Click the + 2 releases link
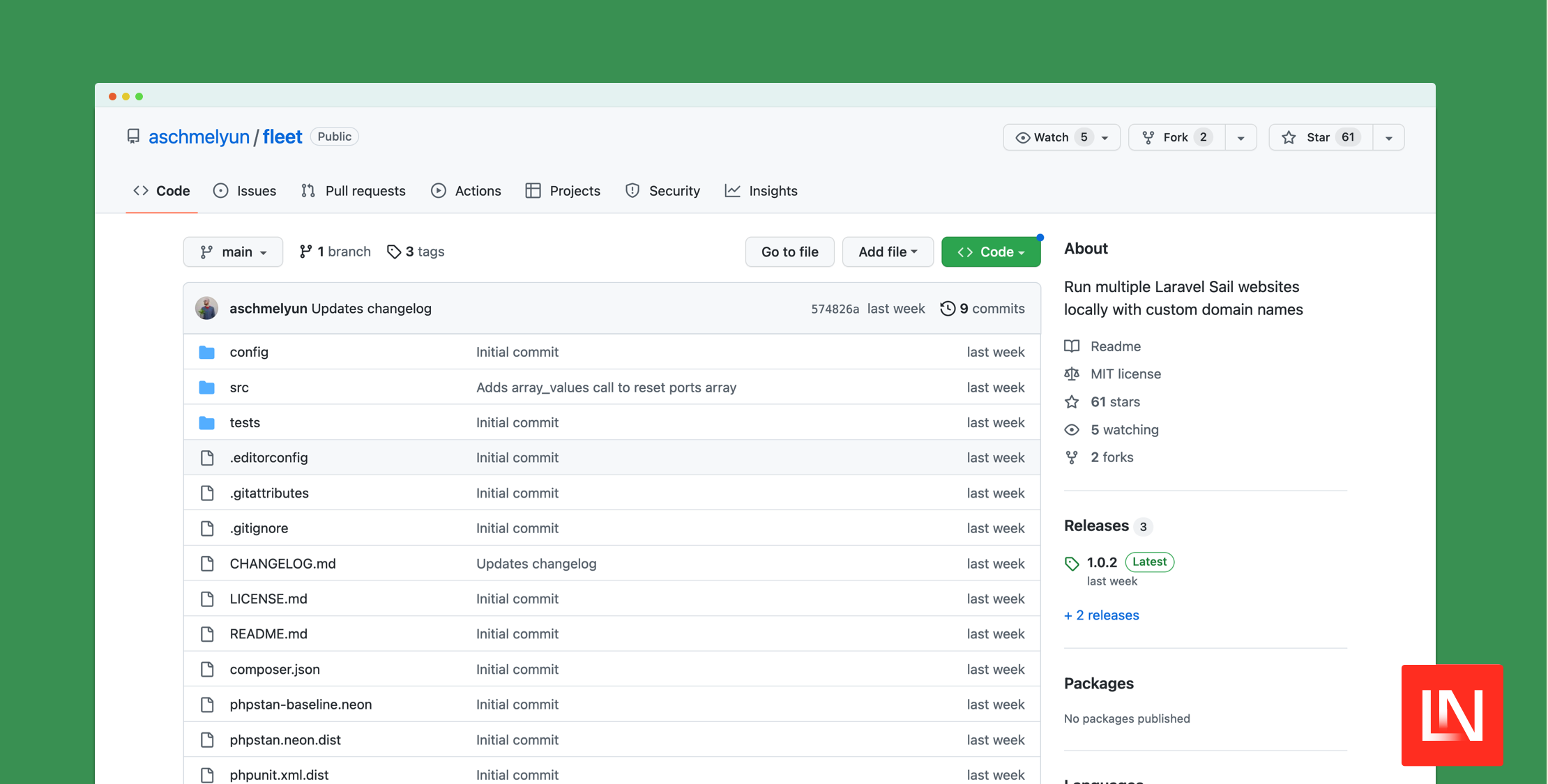1548x784 pixels. pyautogui.click(x=1101, y=615)
